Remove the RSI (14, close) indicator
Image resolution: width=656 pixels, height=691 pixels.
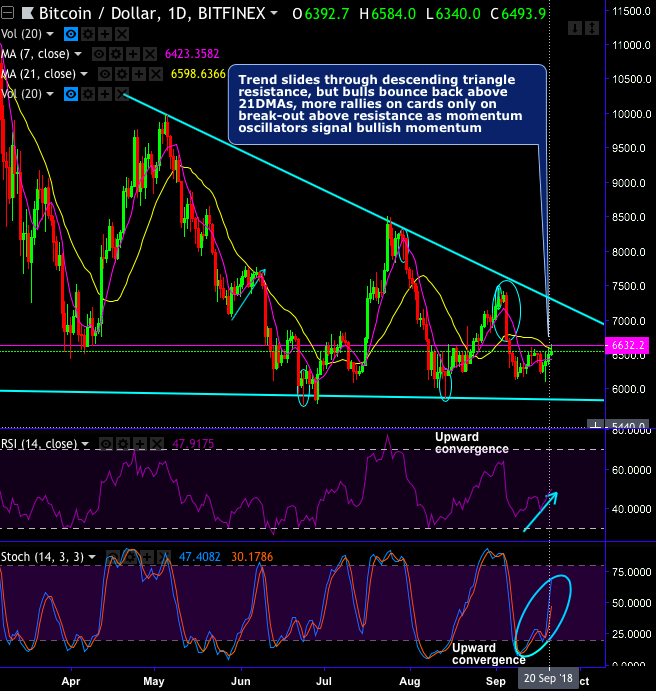(x=157, y=444)
